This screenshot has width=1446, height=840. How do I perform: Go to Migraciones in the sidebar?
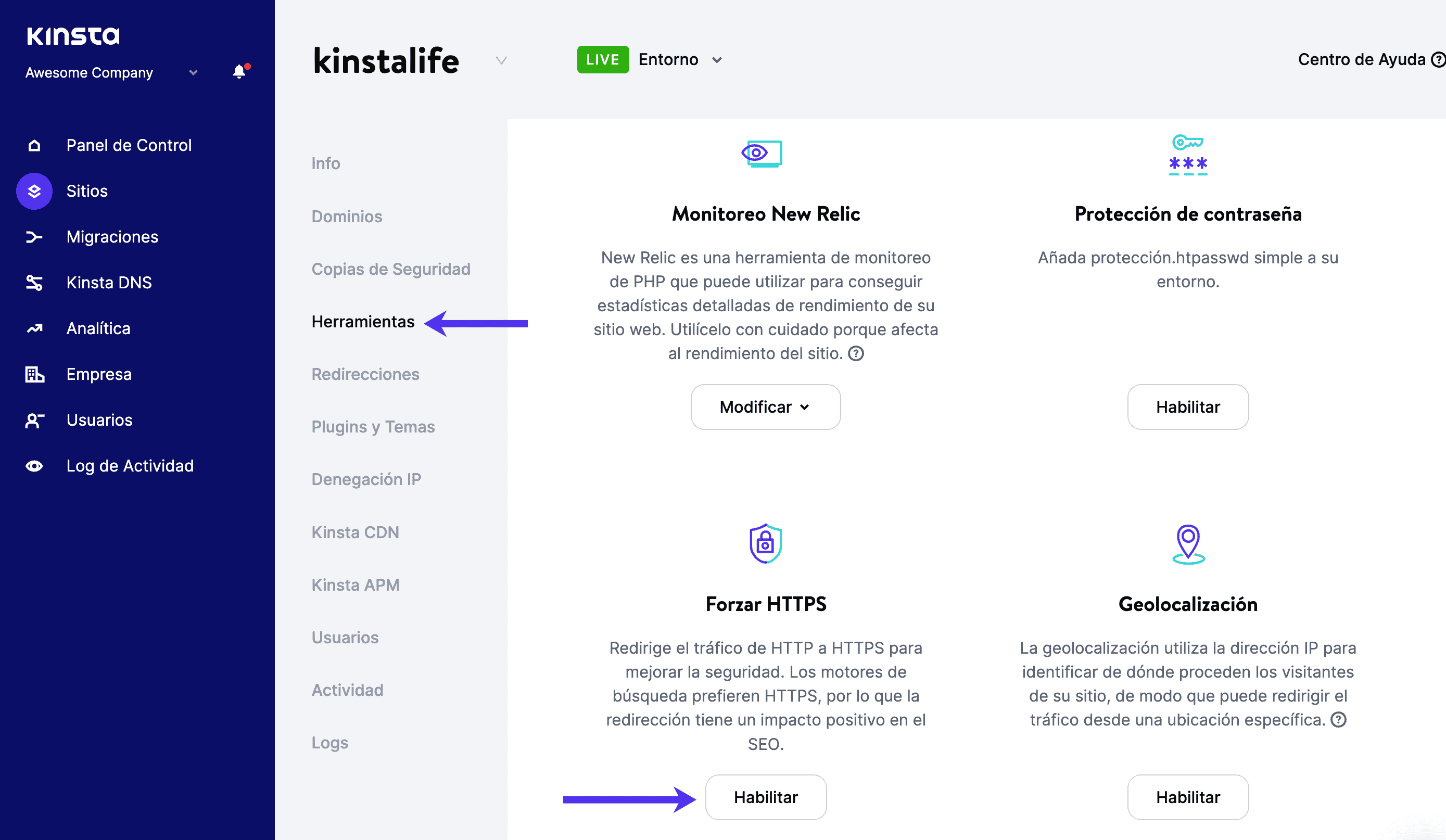tap(112, 236)
